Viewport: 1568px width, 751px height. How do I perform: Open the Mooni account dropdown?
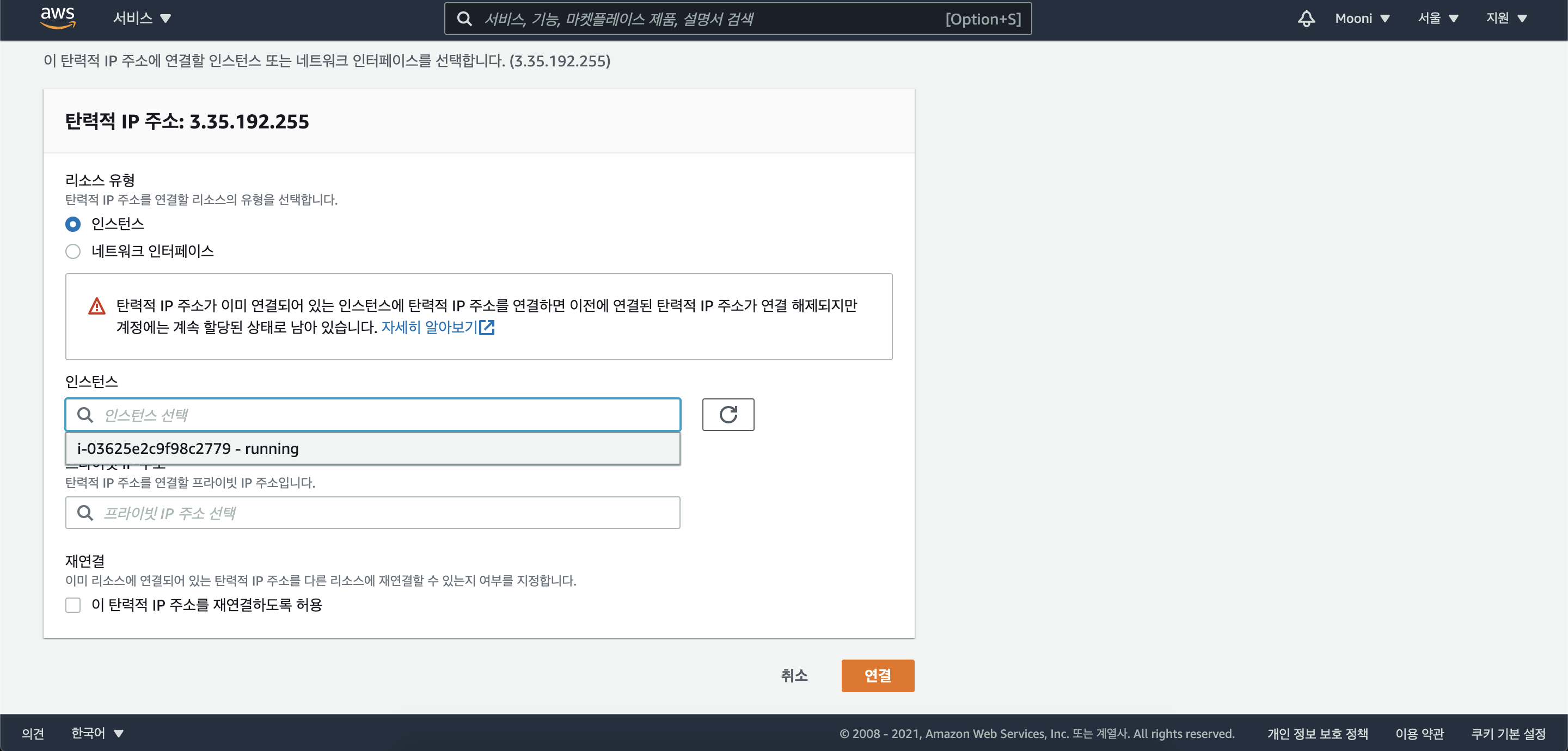[1362, 19]
